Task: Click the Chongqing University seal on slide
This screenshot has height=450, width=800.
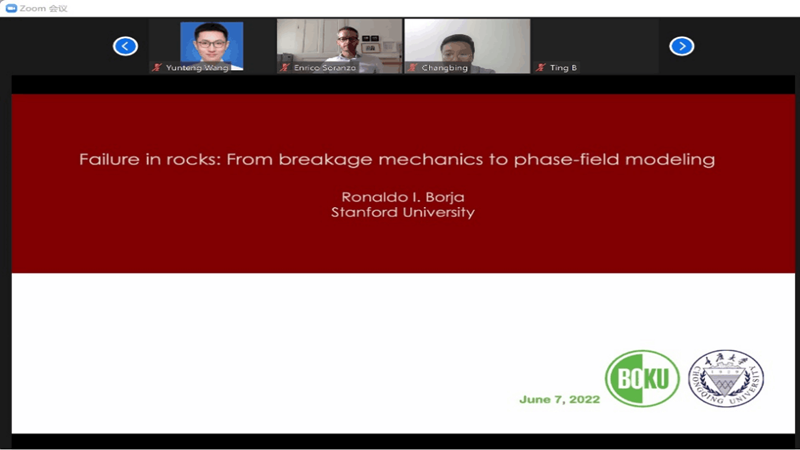Action: pyautogui.click(x=726, y=378)
